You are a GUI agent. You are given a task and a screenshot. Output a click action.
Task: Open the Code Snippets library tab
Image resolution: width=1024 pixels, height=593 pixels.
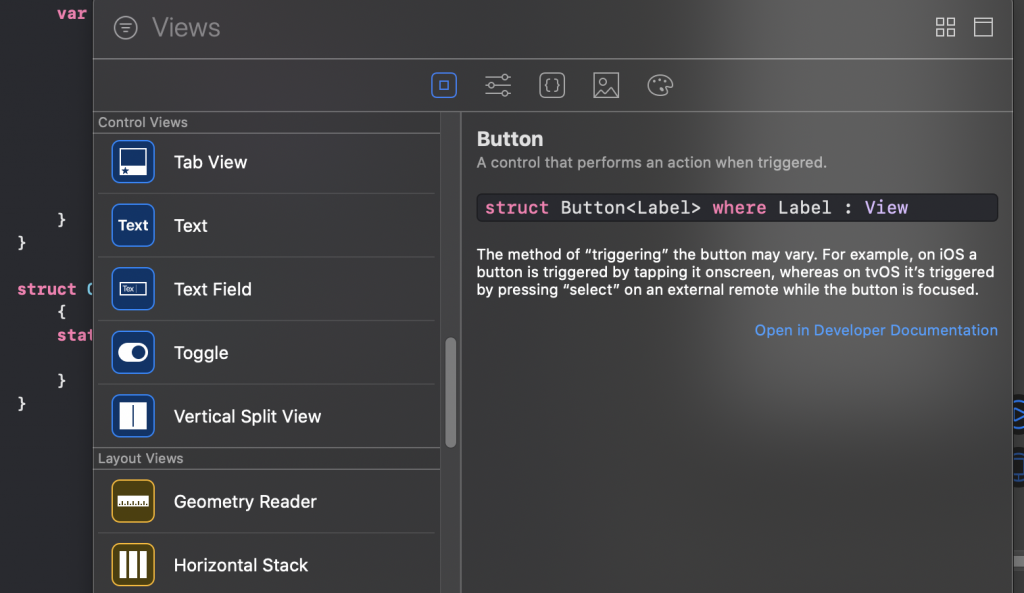pos(552,86)
